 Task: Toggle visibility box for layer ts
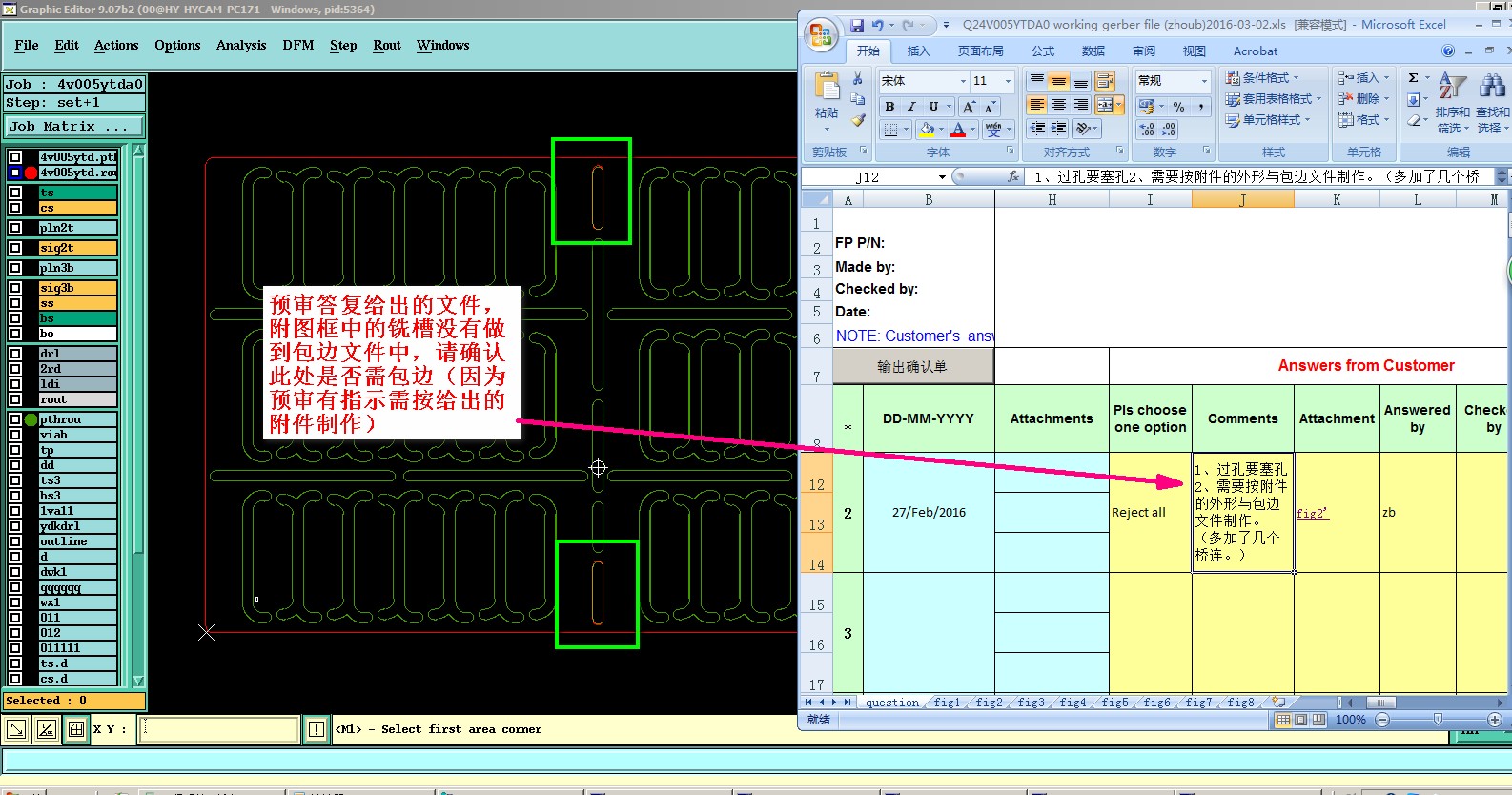(x=15, y=193)
